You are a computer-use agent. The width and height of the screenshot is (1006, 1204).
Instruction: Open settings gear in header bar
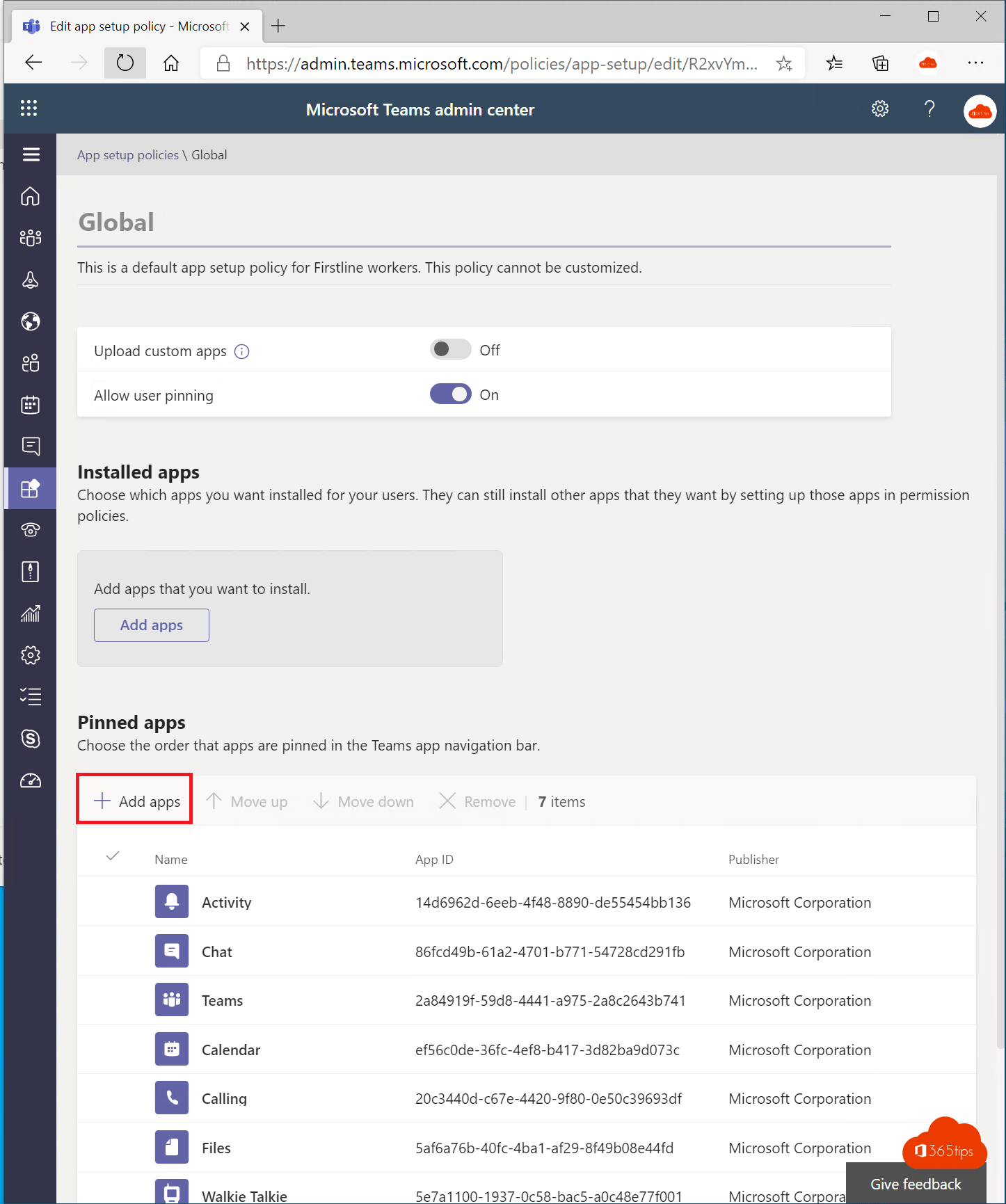(x=880, y=109)
